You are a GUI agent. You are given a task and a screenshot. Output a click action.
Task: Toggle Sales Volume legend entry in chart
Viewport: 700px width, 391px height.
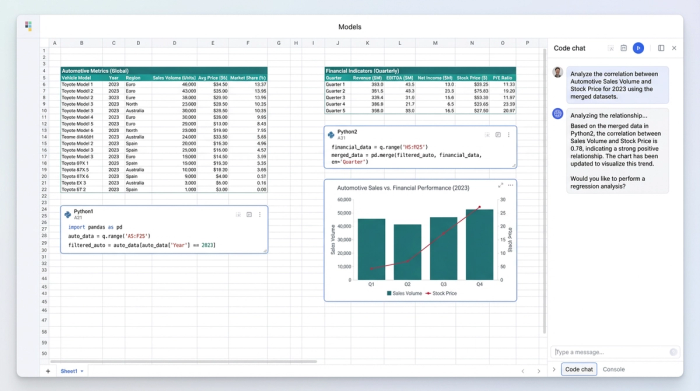point(404,293)
